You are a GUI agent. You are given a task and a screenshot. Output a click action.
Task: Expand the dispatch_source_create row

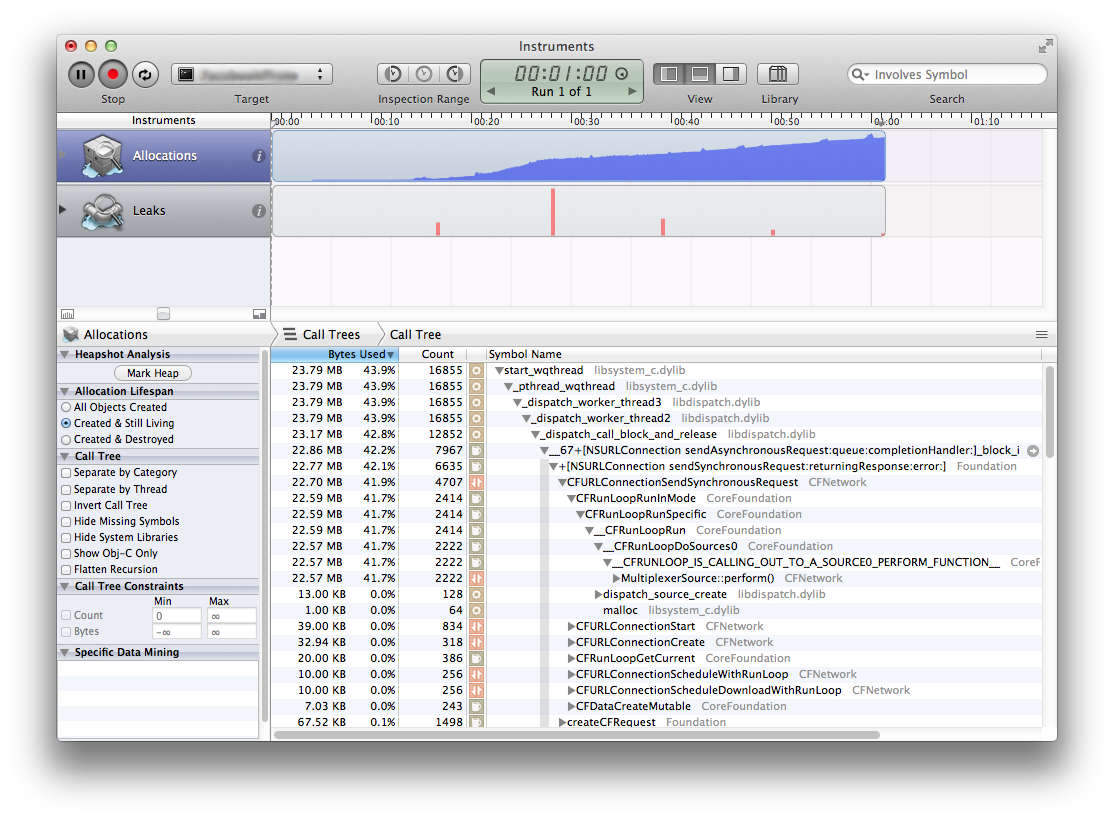598,594
